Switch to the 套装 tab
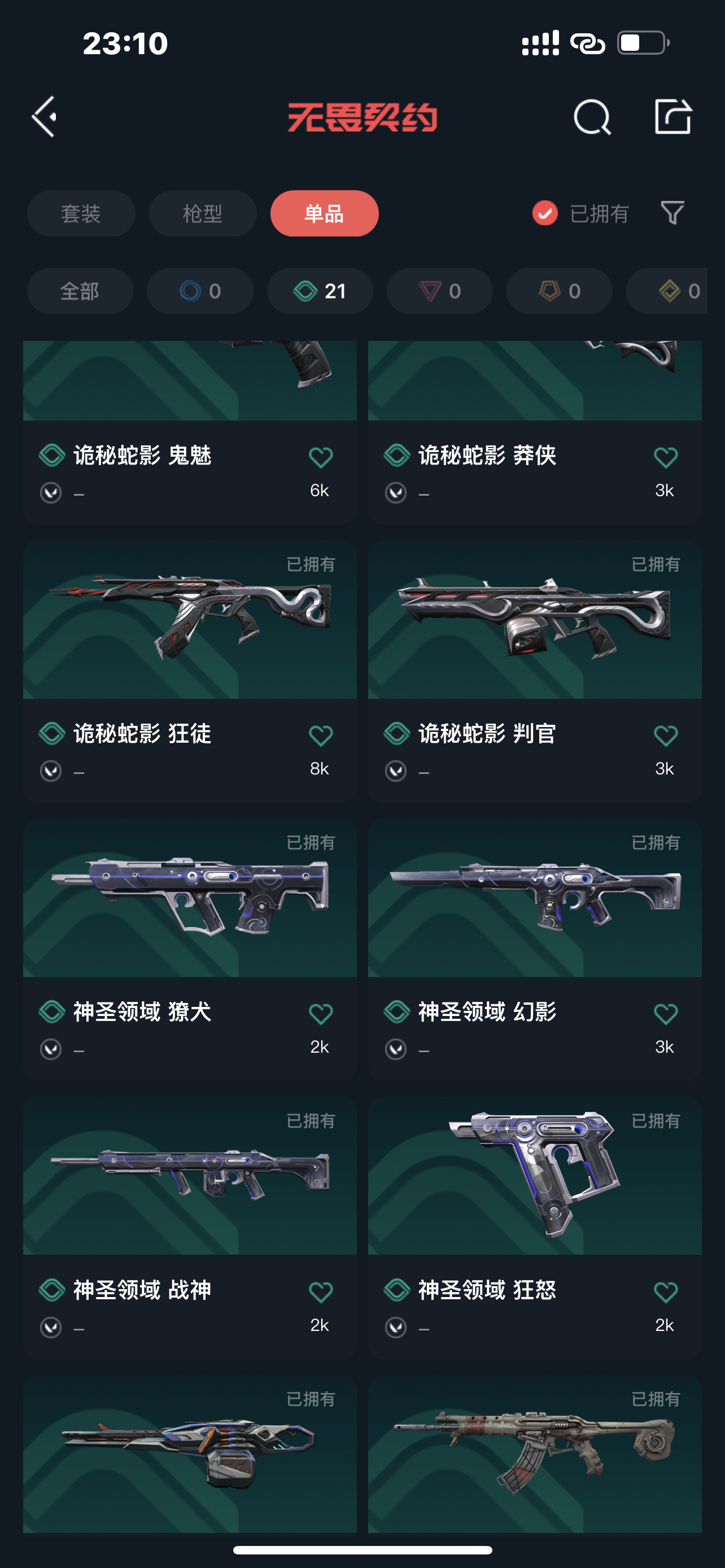Screen dimensions: 725x1568 [x=81, y=214]
